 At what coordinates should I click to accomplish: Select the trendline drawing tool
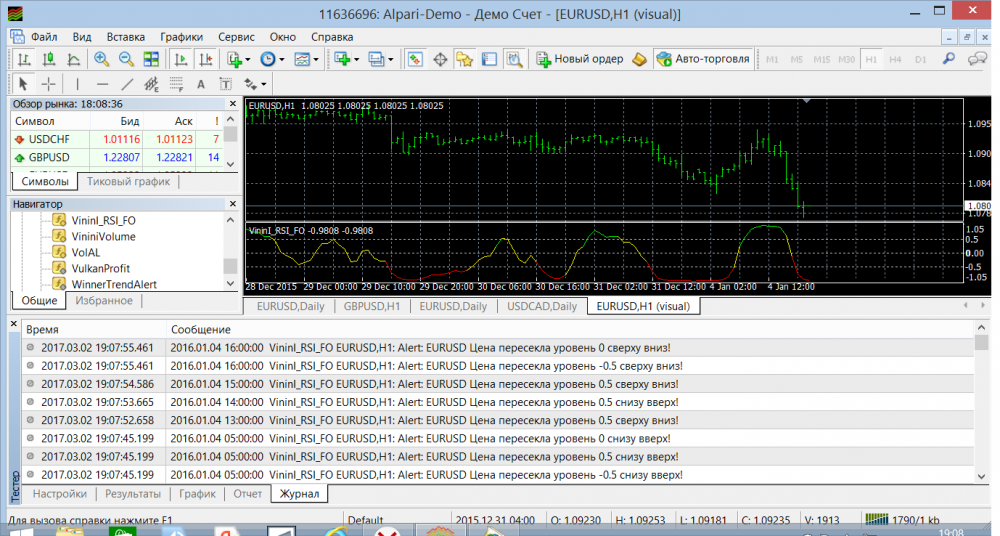127,84
